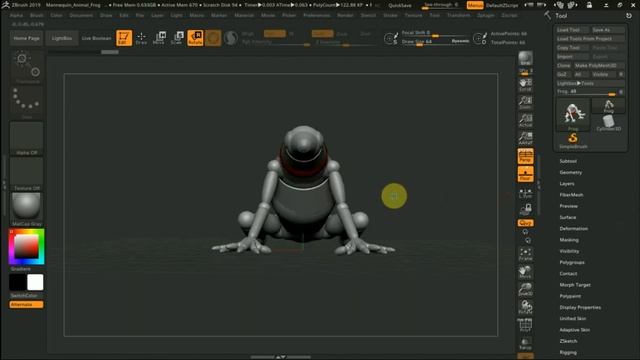The width and height of the screenshot is (640, 360).
Task: Switch to Draw mode
Action: 141,38
